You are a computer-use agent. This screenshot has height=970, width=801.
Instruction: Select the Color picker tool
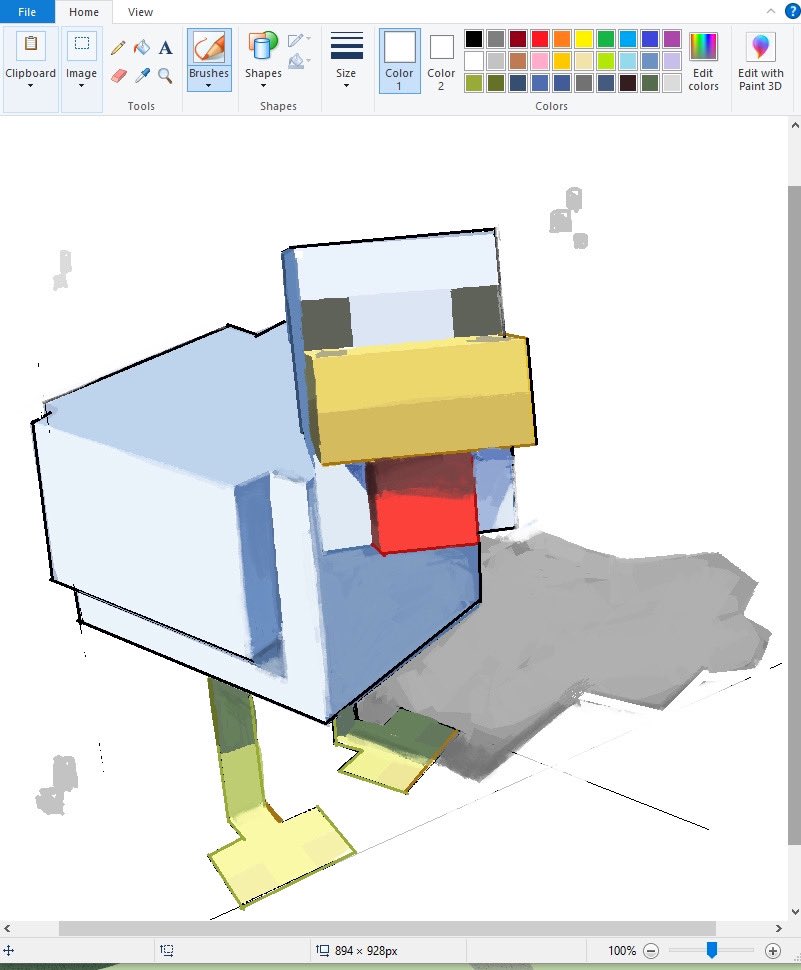pos(142,74)
